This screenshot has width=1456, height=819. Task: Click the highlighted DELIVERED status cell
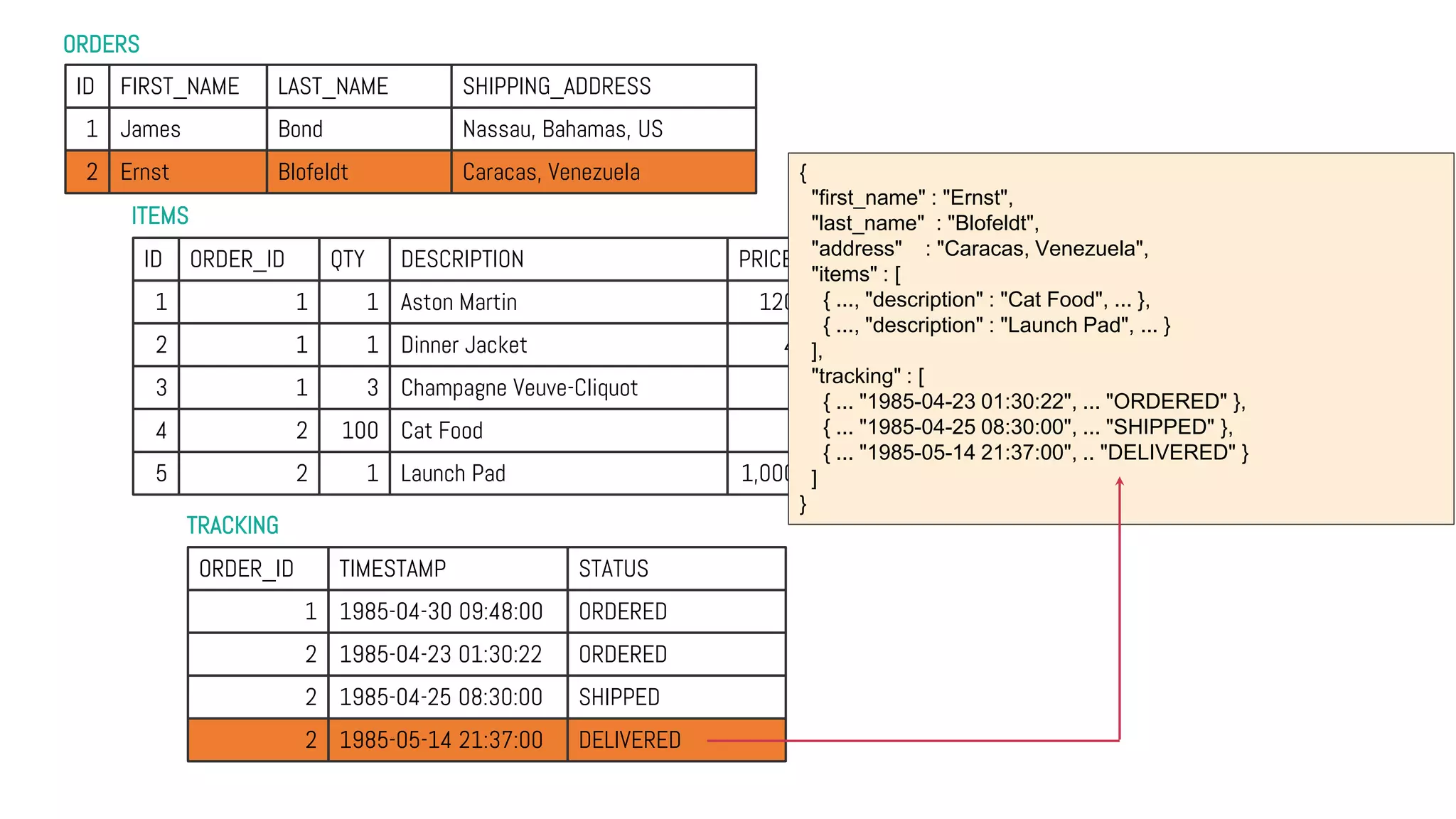point(630,740)
